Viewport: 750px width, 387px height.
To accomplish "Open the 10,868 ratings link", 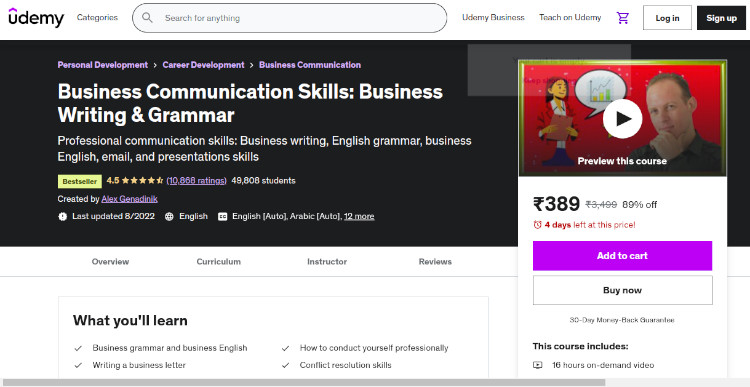I will (197, 181).
